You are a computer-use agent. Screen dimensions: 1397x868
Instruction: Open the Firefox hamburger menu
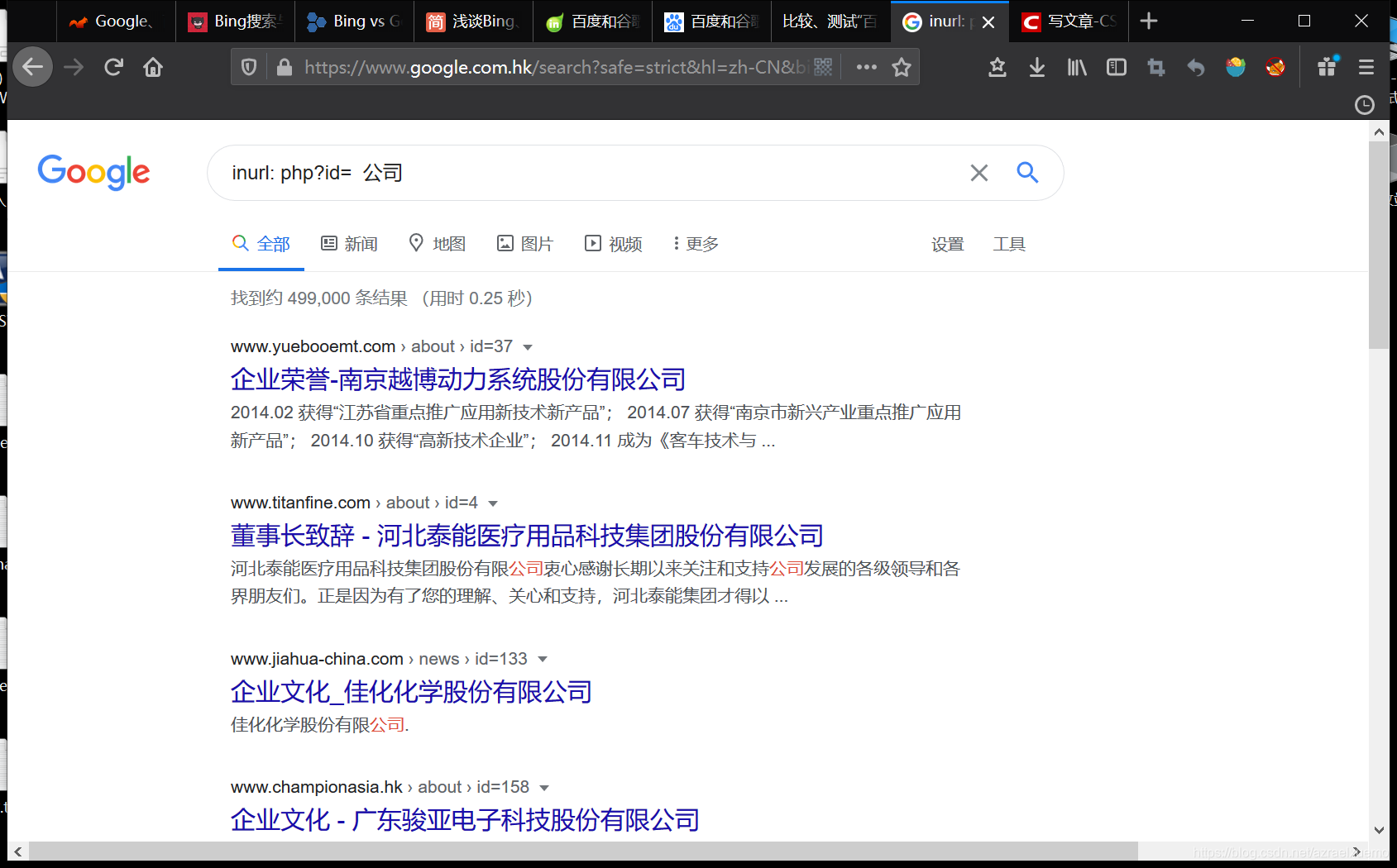(x=1366, y=67)
